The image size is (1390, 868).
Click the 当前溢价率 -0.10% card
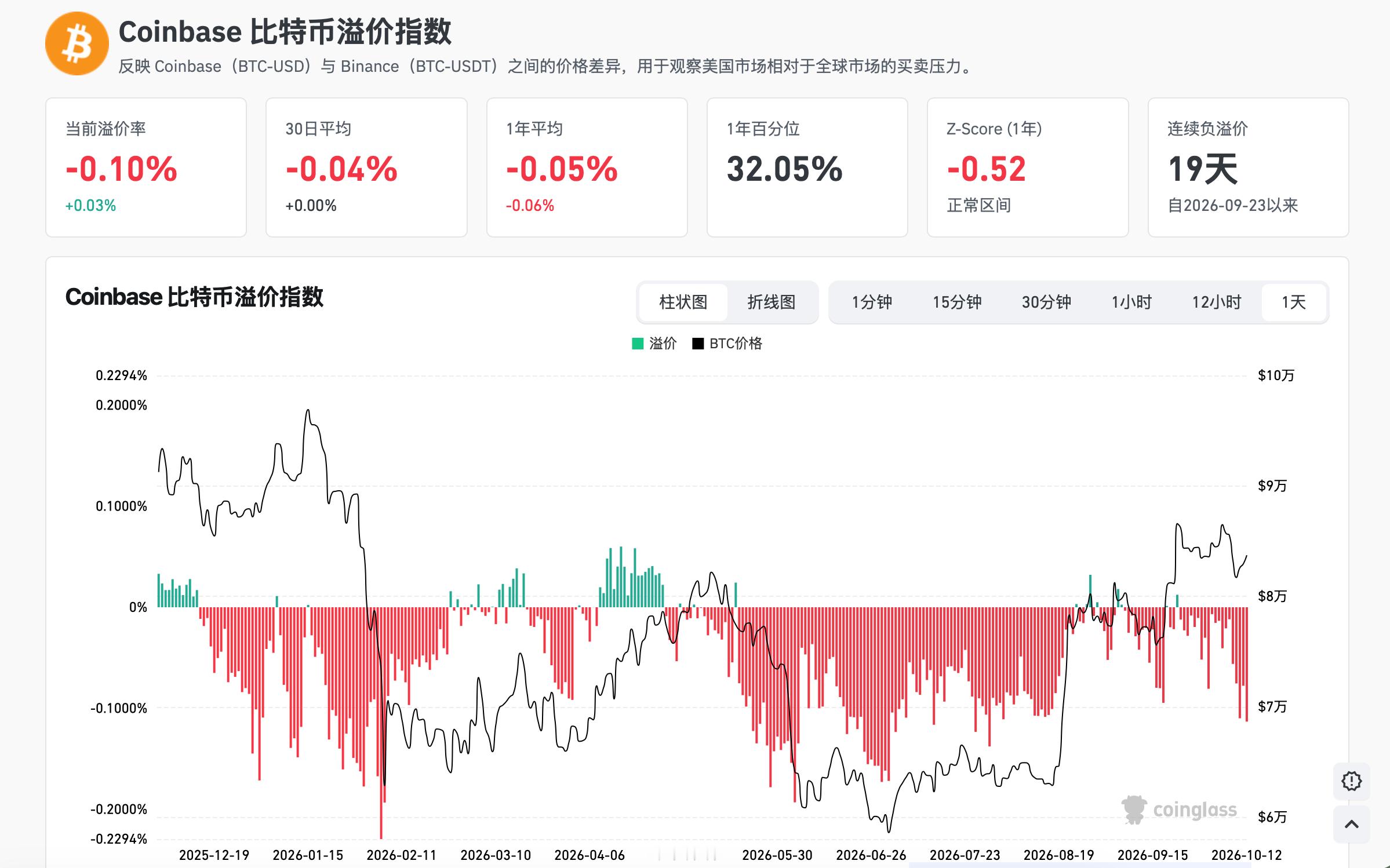146,167
